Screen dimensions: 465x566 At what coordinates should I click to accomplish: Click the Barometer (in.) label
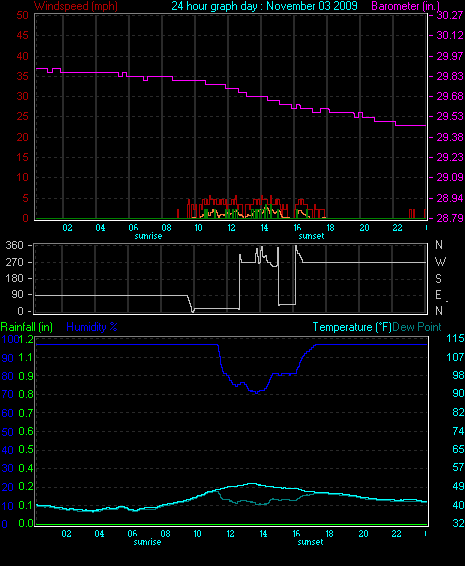click(405, 6)
